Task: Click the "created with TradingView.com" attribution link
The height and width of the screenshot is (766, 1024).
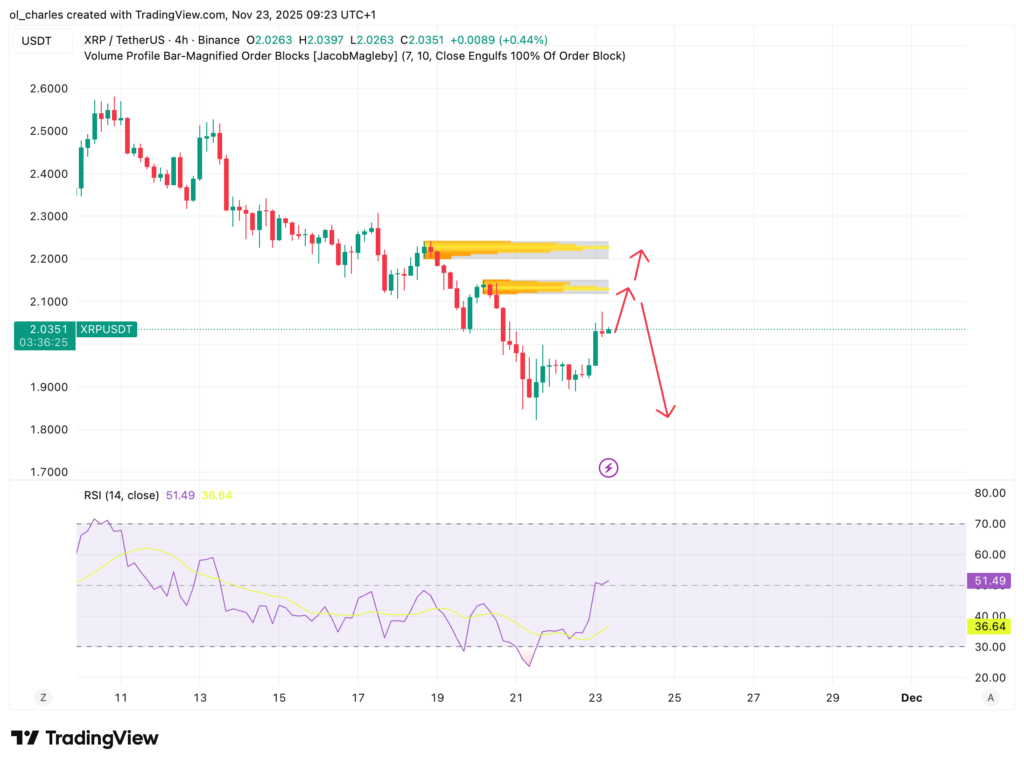Action: click(140, 14)
